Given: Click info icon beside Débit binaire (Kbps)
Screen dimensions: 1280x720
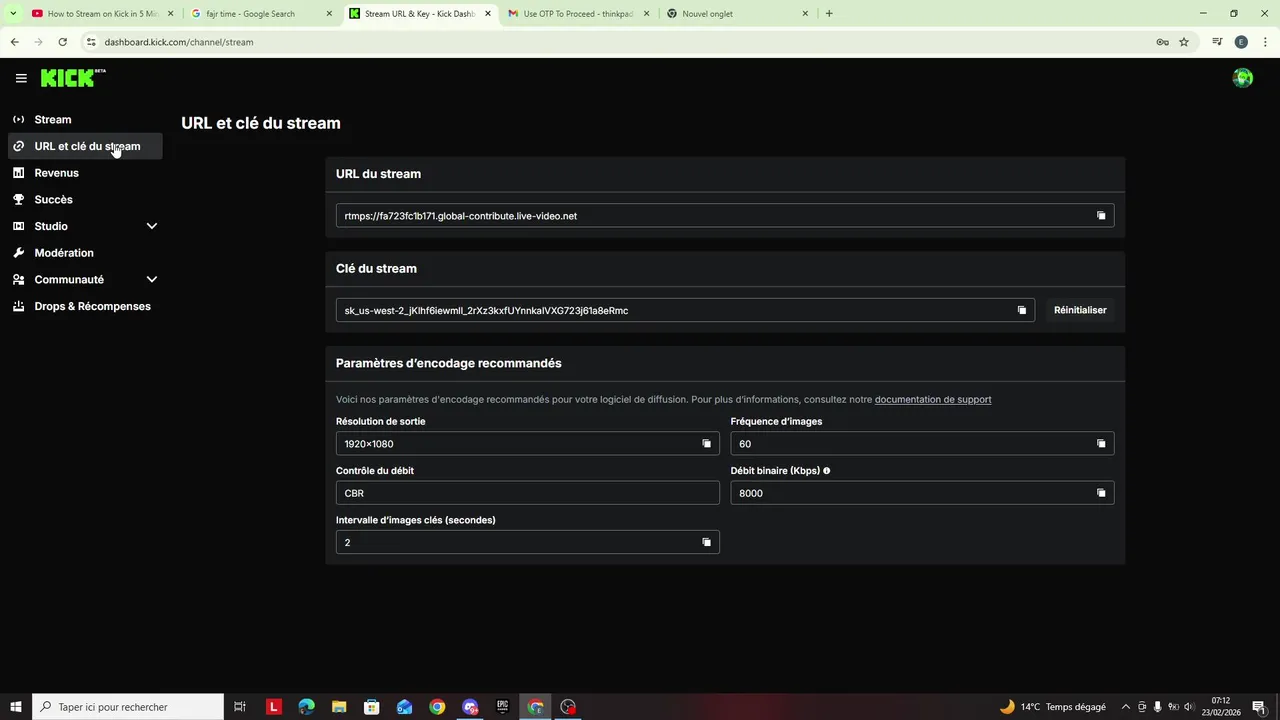Looking at the screenshot, I should (826, 470).
